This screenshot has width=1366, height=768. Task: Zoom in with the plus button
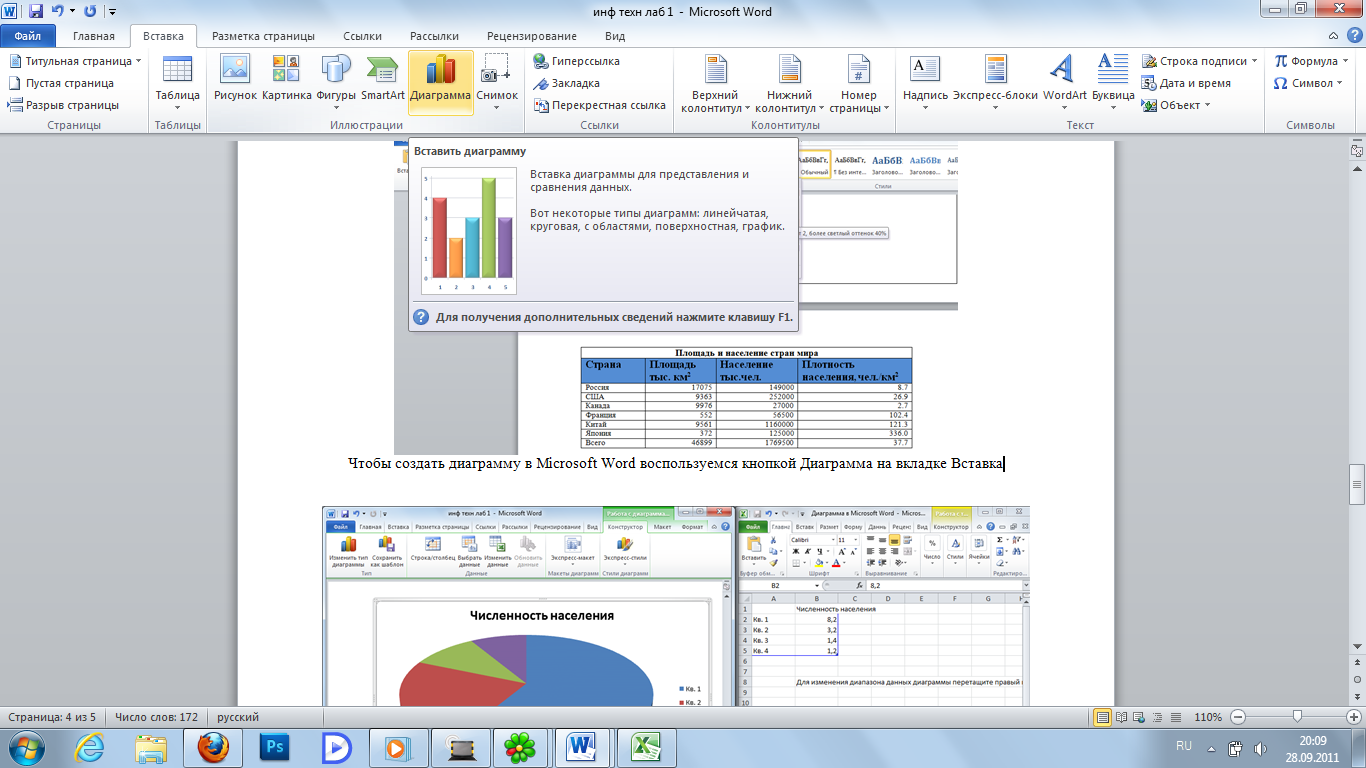(1353, 717)
